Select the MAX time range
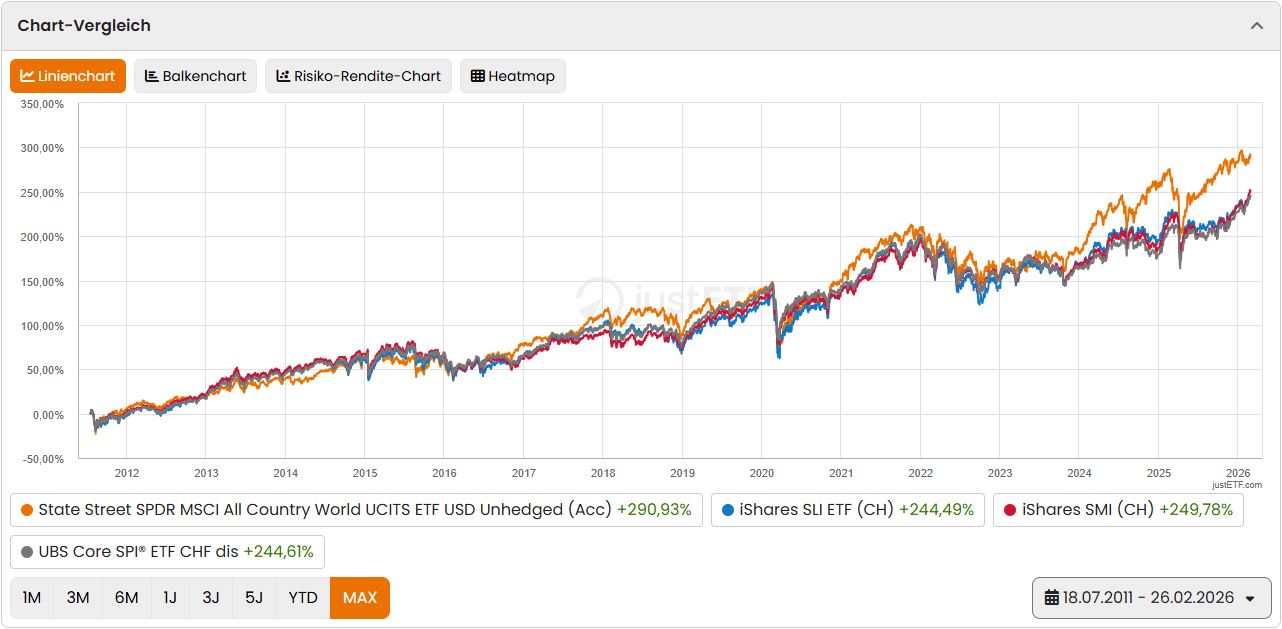Screen dimensions: 1282x629 (360, 598)
